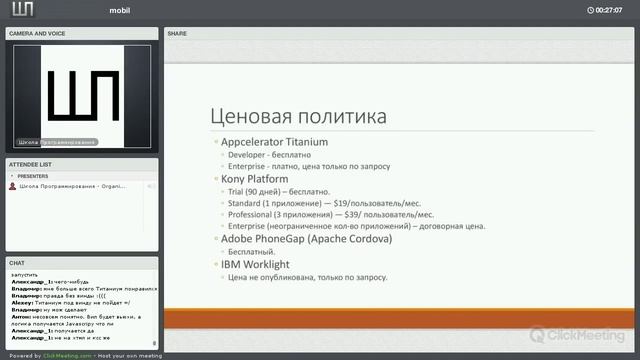The height and width of the screenshot is (360, 640).
Task: Click Alexey's chat message about Титаниум
Action: (71, 303)
